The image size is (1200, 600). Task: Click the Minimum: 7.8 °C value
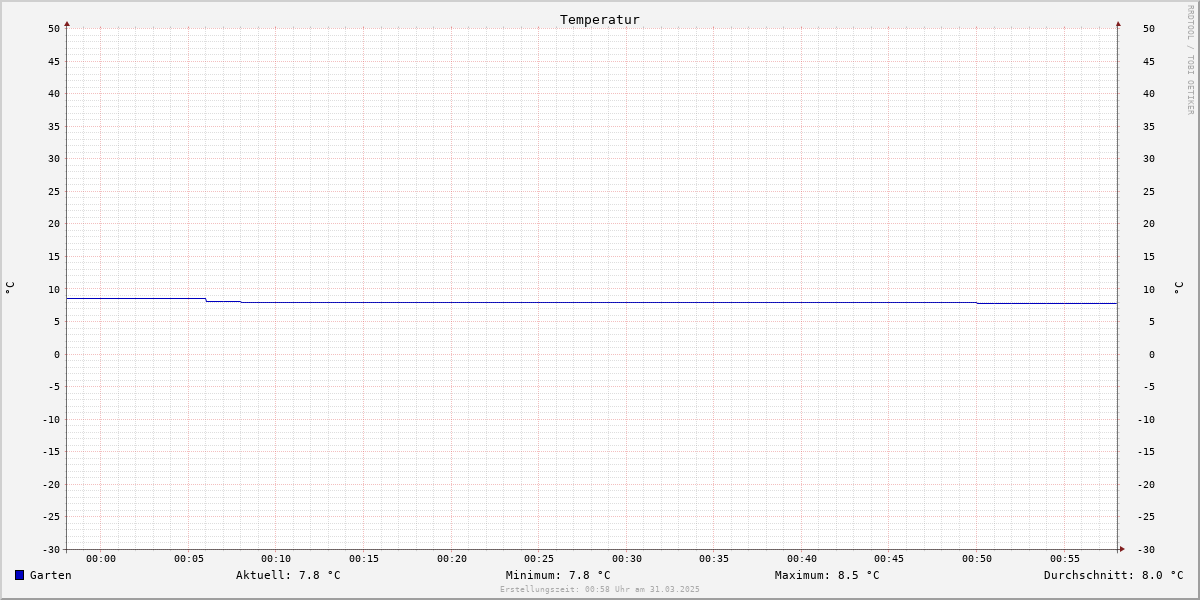click(558, 575)
